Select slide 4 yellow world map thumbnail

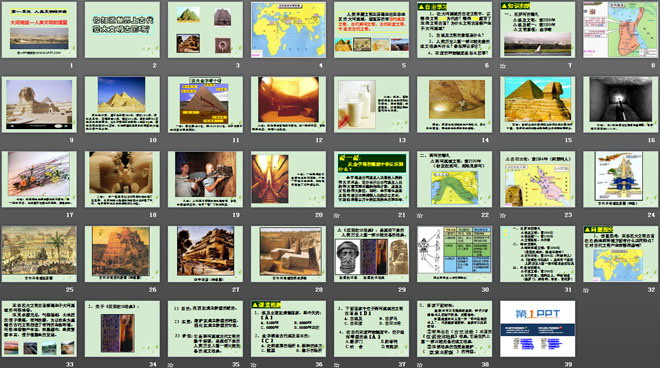pos(289,30)
